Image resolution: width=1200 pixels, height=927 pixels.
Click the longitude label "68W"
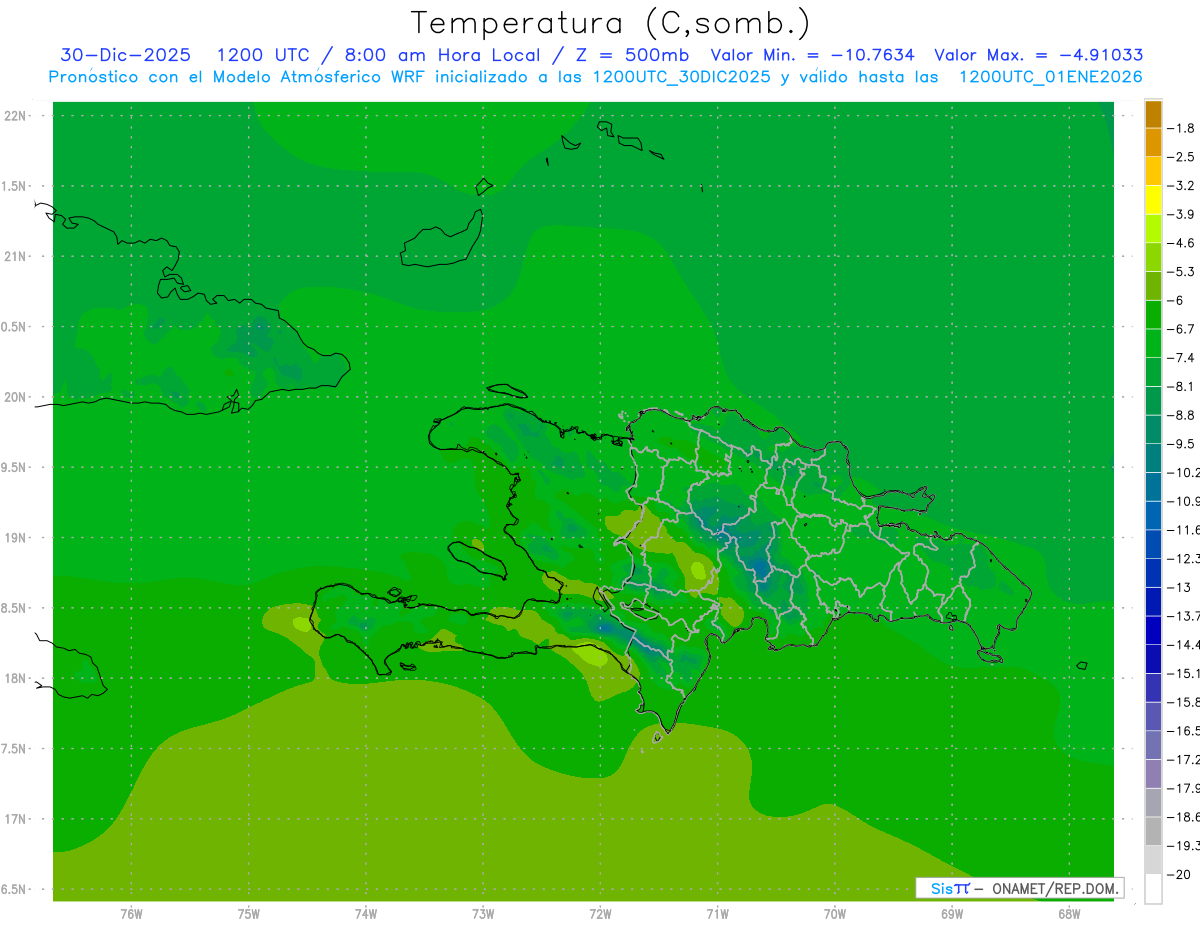[x=1069, y=914]
